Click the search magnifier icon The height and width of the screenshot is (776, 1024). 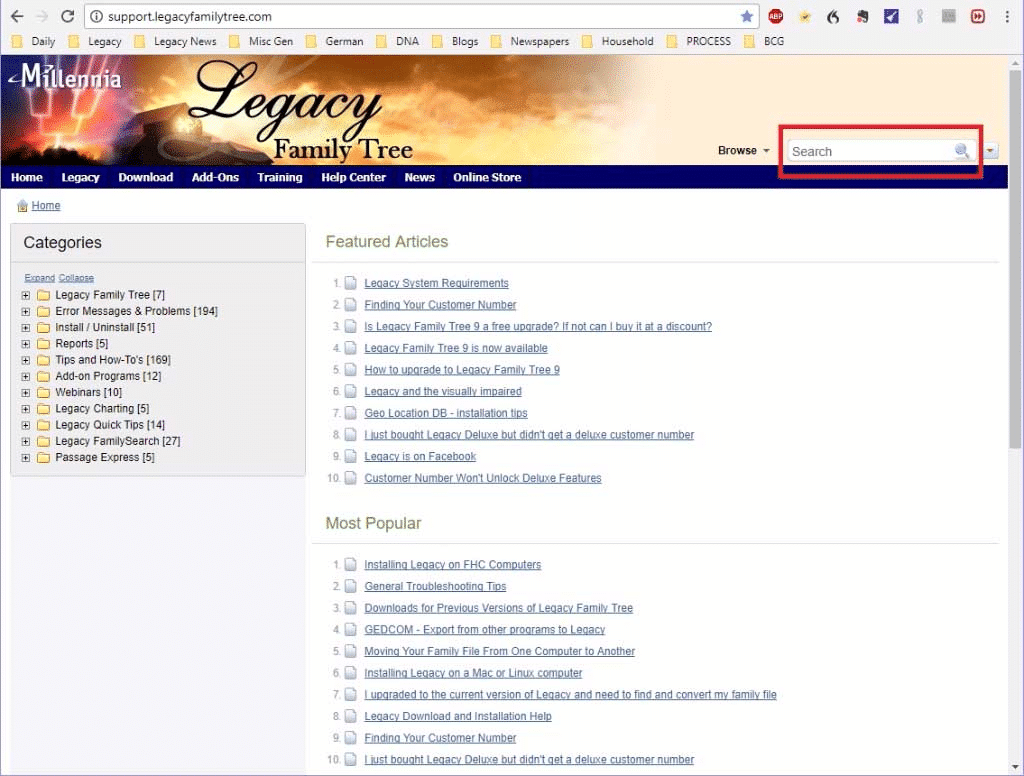coord(961,151)
